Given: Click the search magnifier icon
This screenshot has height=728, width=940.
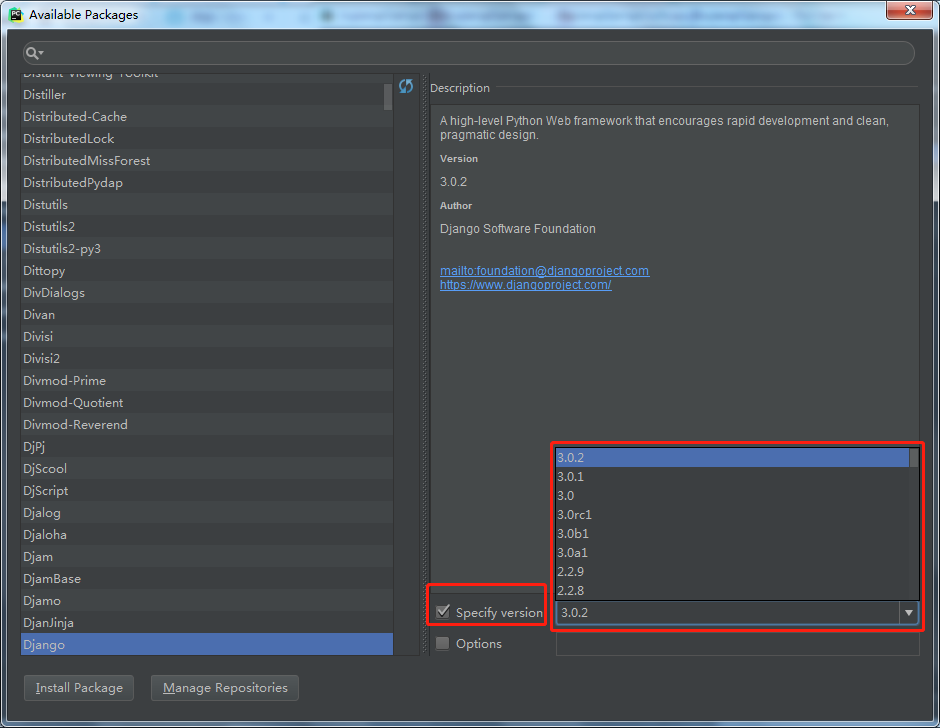Looking at the screenshot, I should [x=34, y=53].
